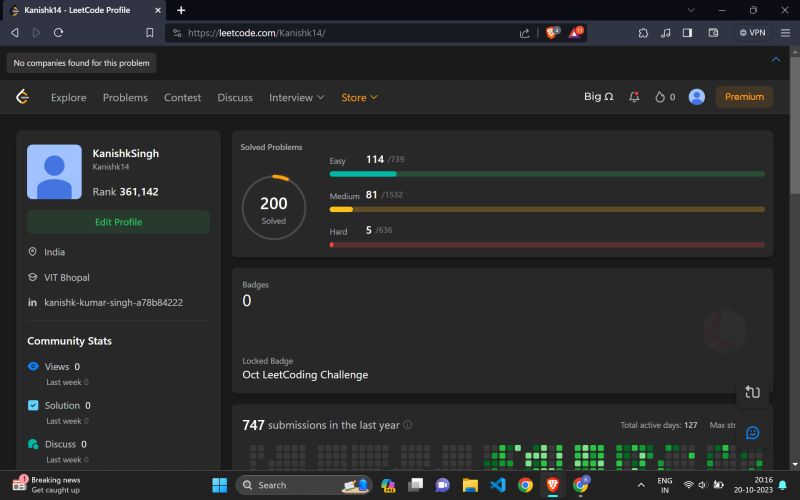The image size is (800, 500).
Task: Expand the Store dropdown menu
Action: (359, 97)
